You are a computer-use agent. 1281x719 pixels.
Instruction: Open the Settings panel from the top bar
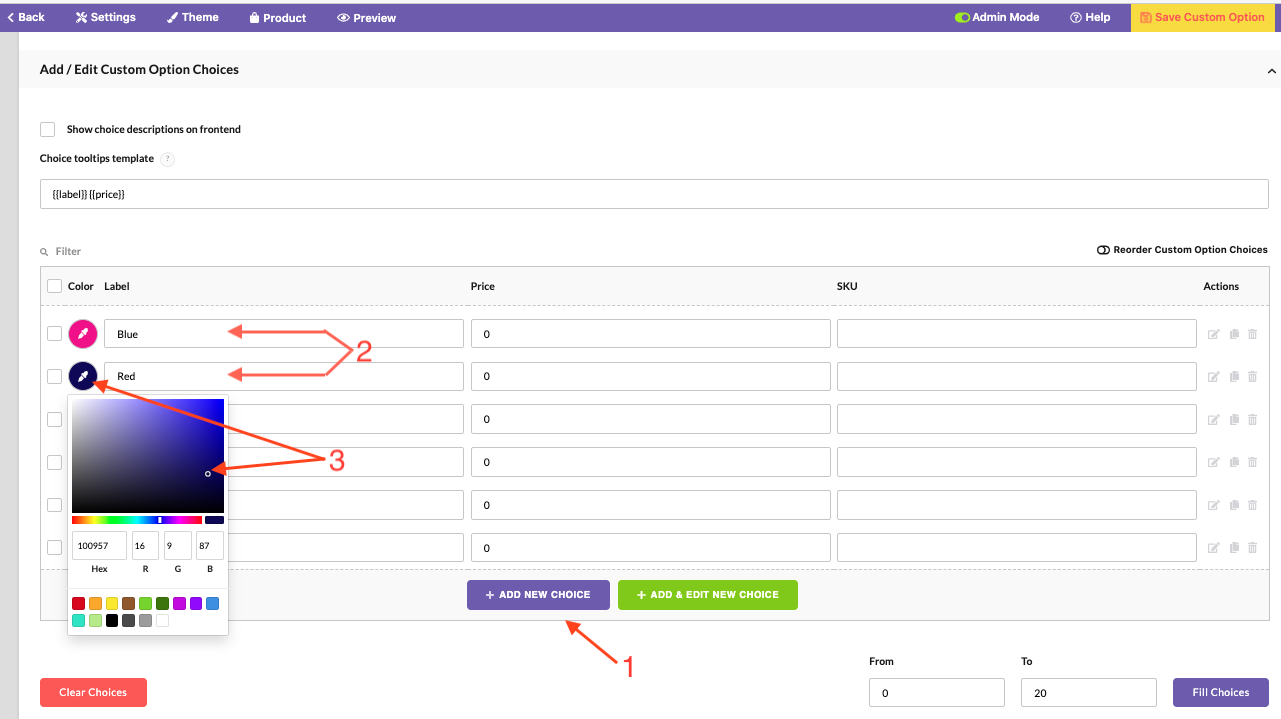coord(105,17)
